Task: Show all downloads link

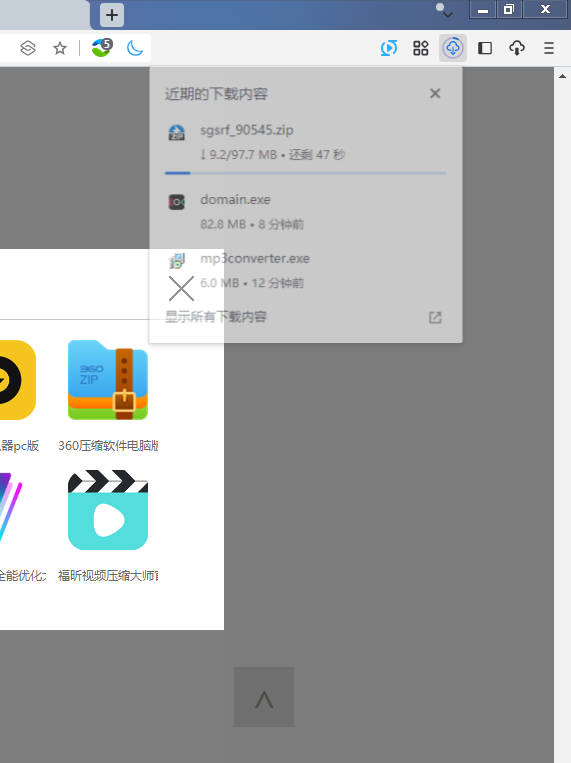Action: click(216, 317)
